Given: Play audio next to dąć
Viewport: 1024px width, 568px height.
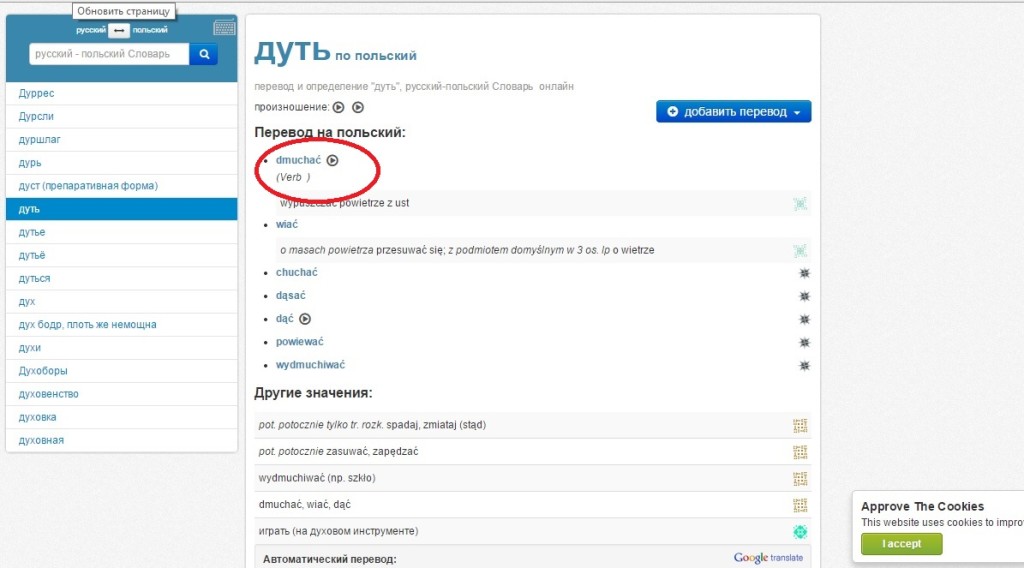Looking at the screenshot, I should (x=306, y=319).
